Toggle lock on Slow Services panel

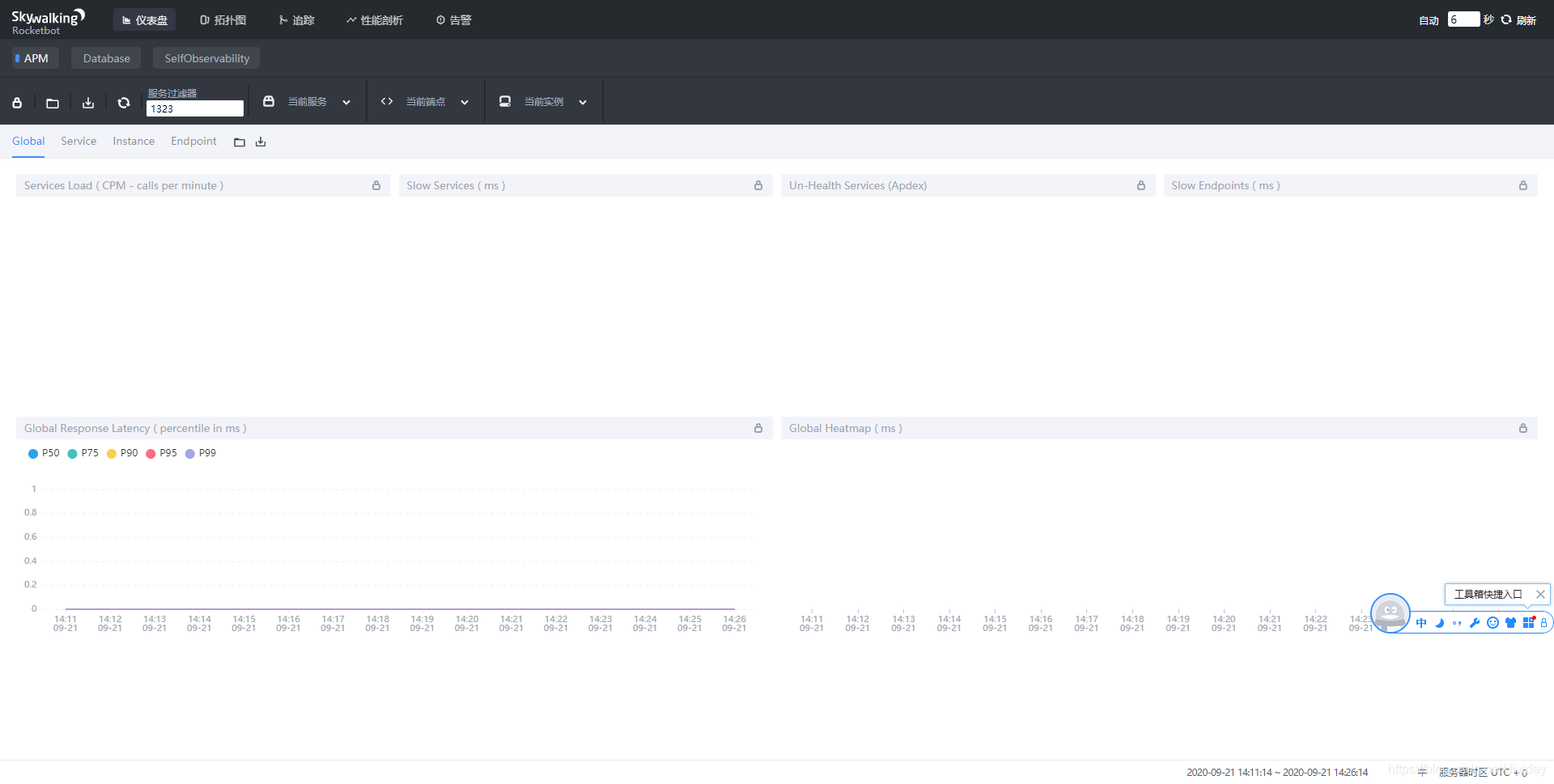coord(758,185)
